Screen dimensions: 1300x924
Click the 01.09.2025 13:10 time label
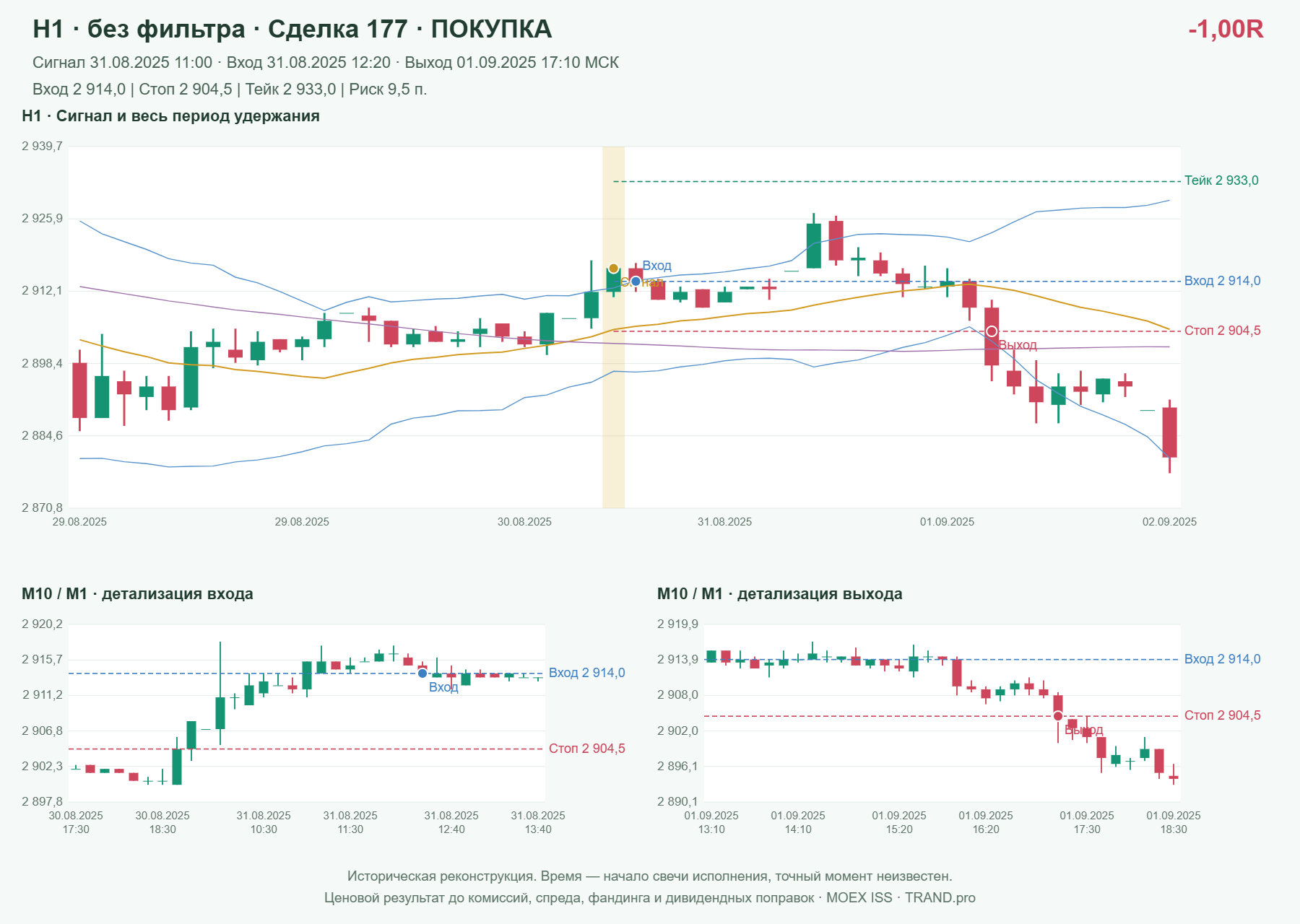711,822
